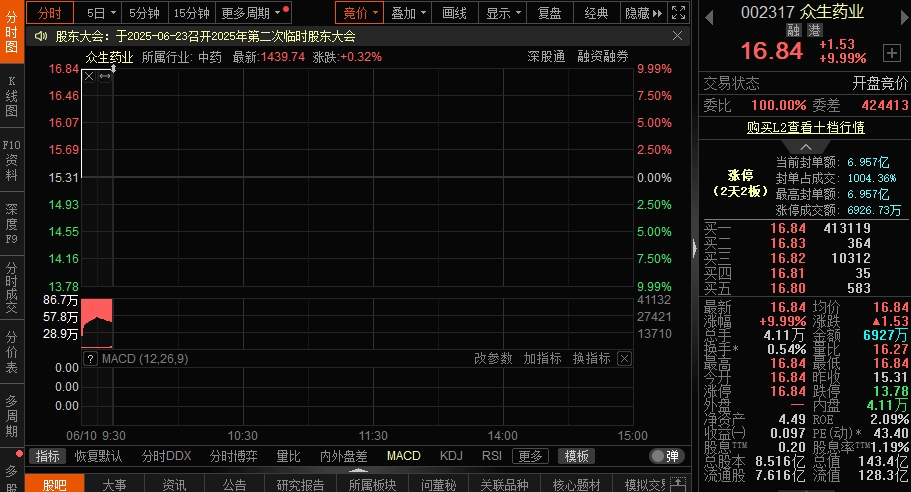Viewport: 911px width, 492px height.
Task: Click the previous stock left arrow
Action: pyautogui.click(x=709, y=18)
